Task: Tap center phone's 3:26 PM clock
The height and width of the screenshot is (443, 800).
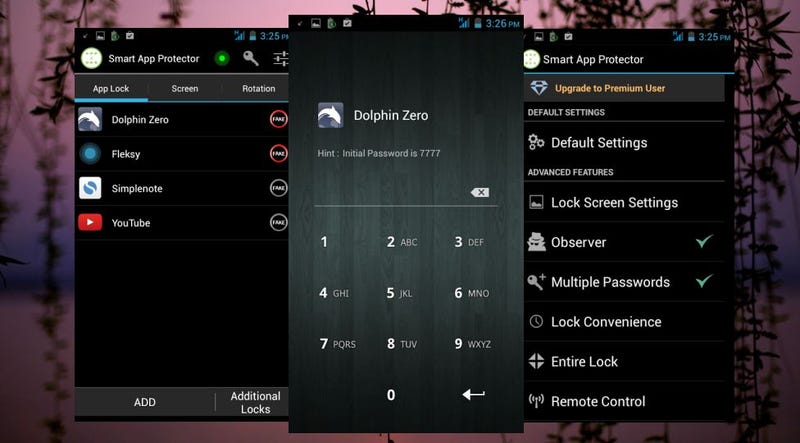Action: tap(503, 23)
